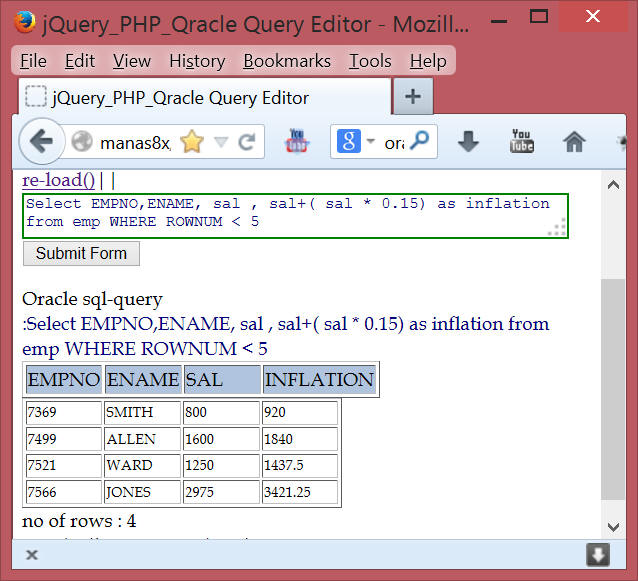
Task: Bookmark the page with the star icon
Action: pos(192,142)
